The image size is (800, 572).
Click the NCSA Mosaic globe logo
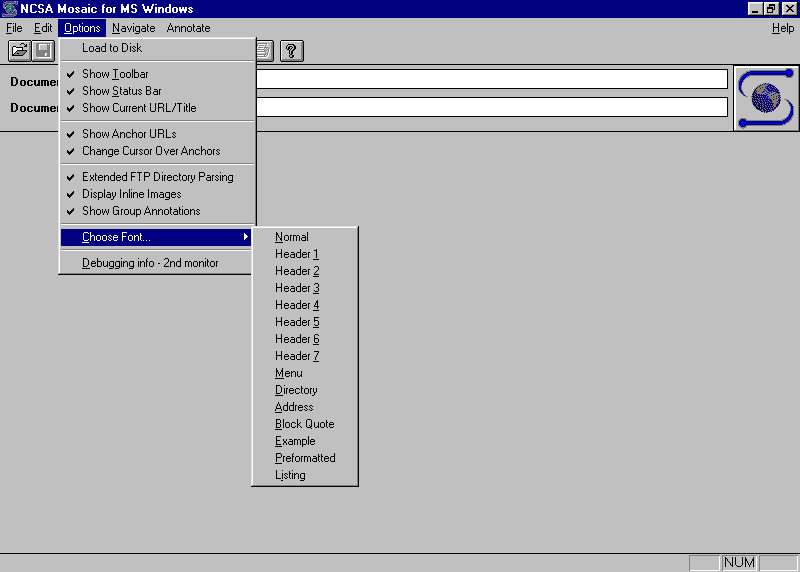[766, 97]
